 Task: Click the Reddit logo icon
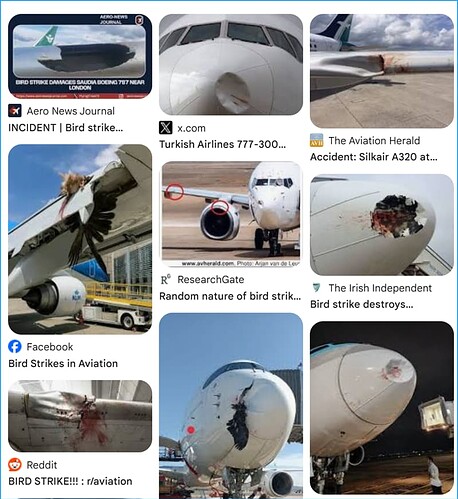[15, 464]
